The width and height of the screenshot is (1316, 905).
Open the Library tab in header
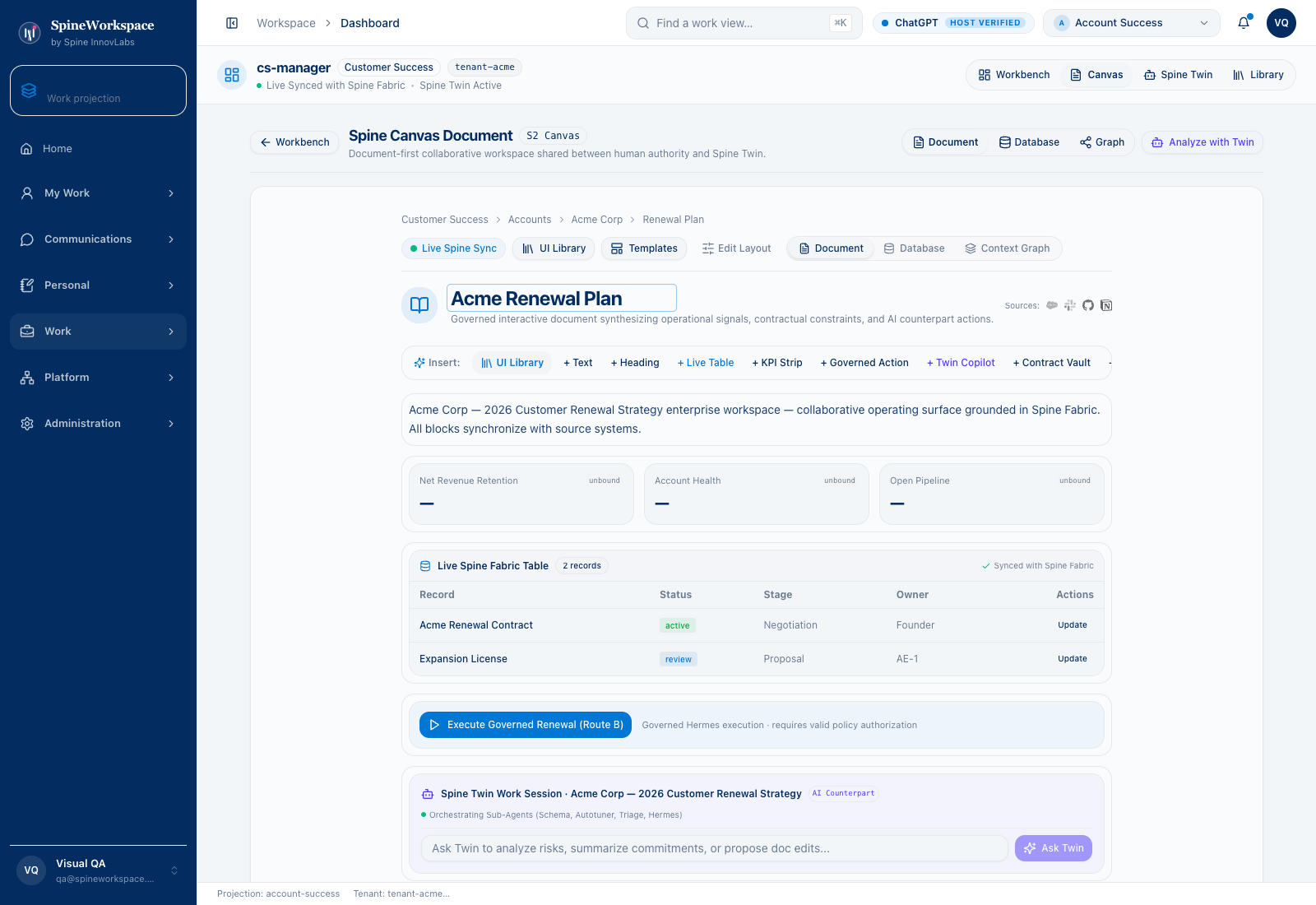(x=1258, y=75)
